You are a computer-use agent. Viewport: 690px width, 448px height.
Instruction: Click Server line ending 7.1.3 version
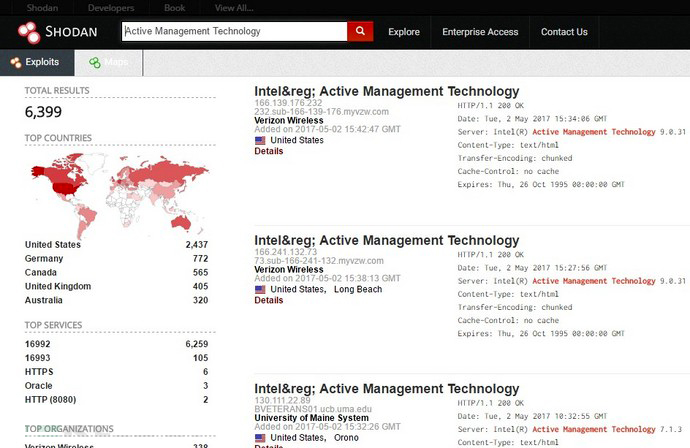click(570, 430)
